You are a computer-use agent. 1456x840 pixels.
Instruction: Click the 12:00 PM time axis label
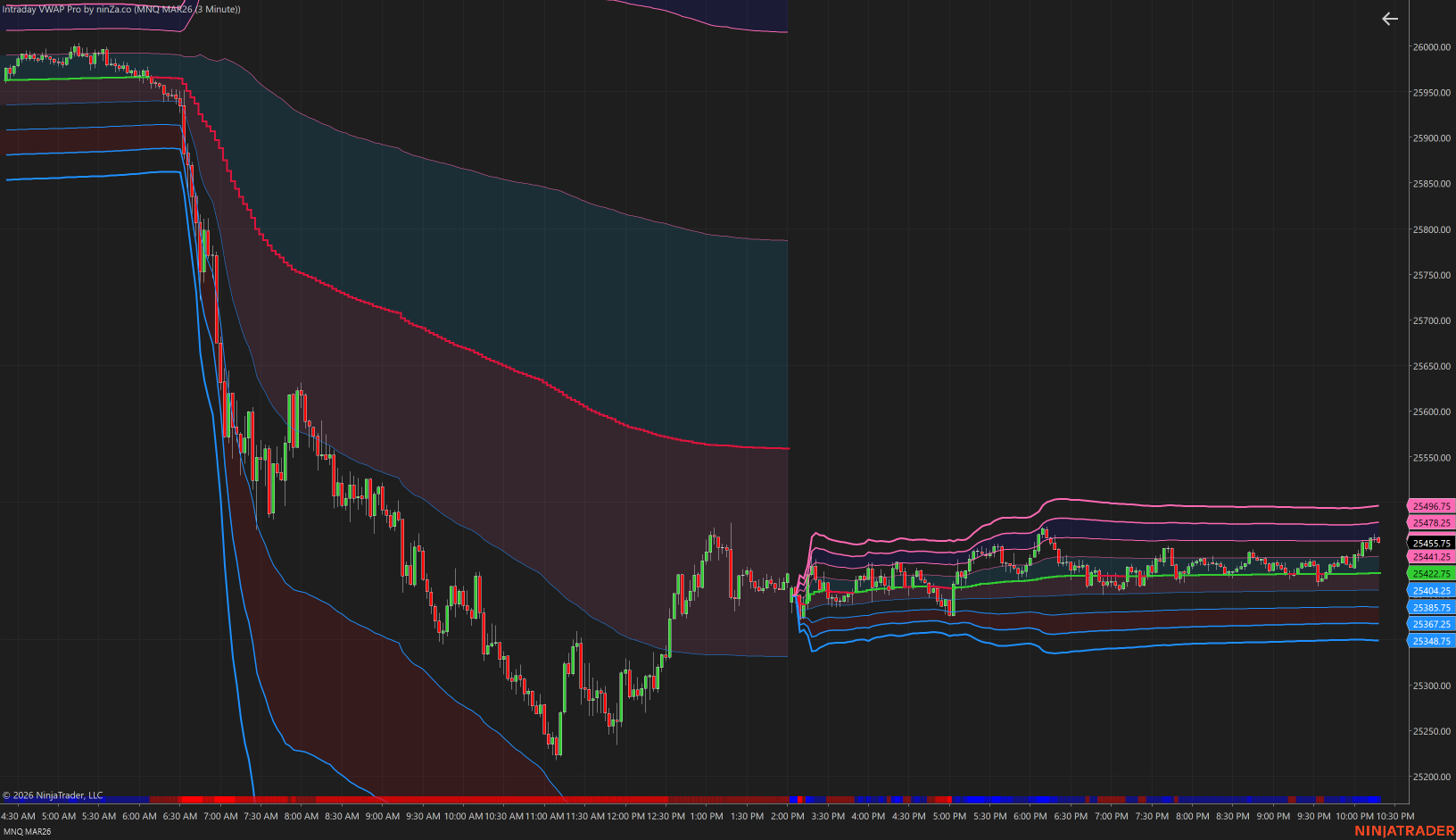tap(625, 816)
